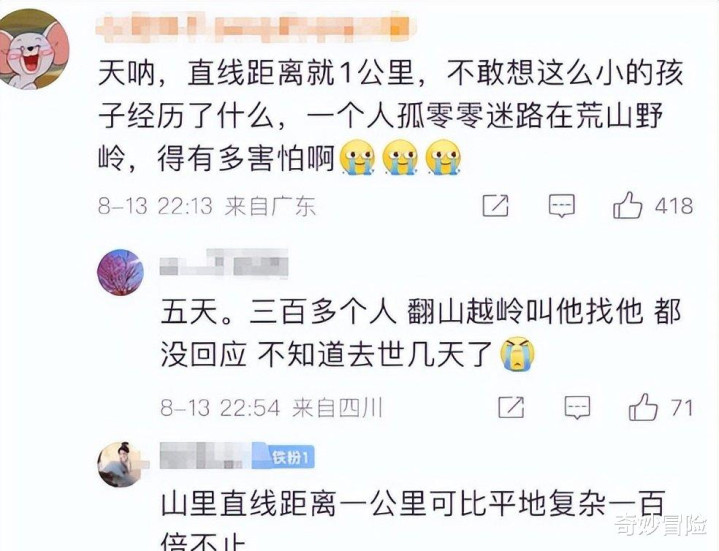
Task: Open reply icon on the Sichuan comment
Action: (577, 407)
